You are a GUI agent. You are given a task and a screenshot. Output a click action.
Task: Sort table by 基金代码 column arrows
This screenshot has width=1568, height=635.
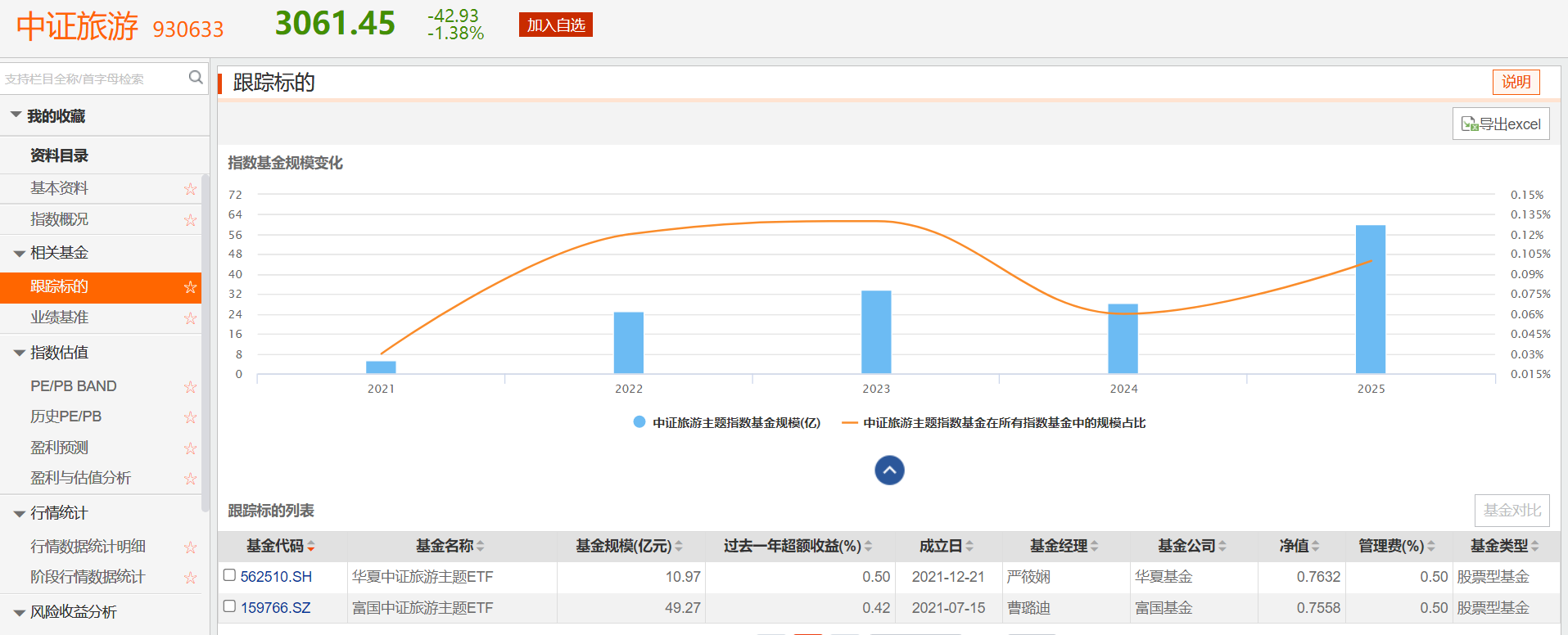pyautogui.click(x=311, y=547)
